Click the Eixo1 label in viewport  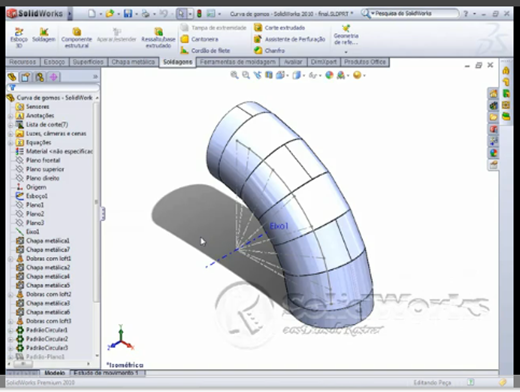pos(279,226)
